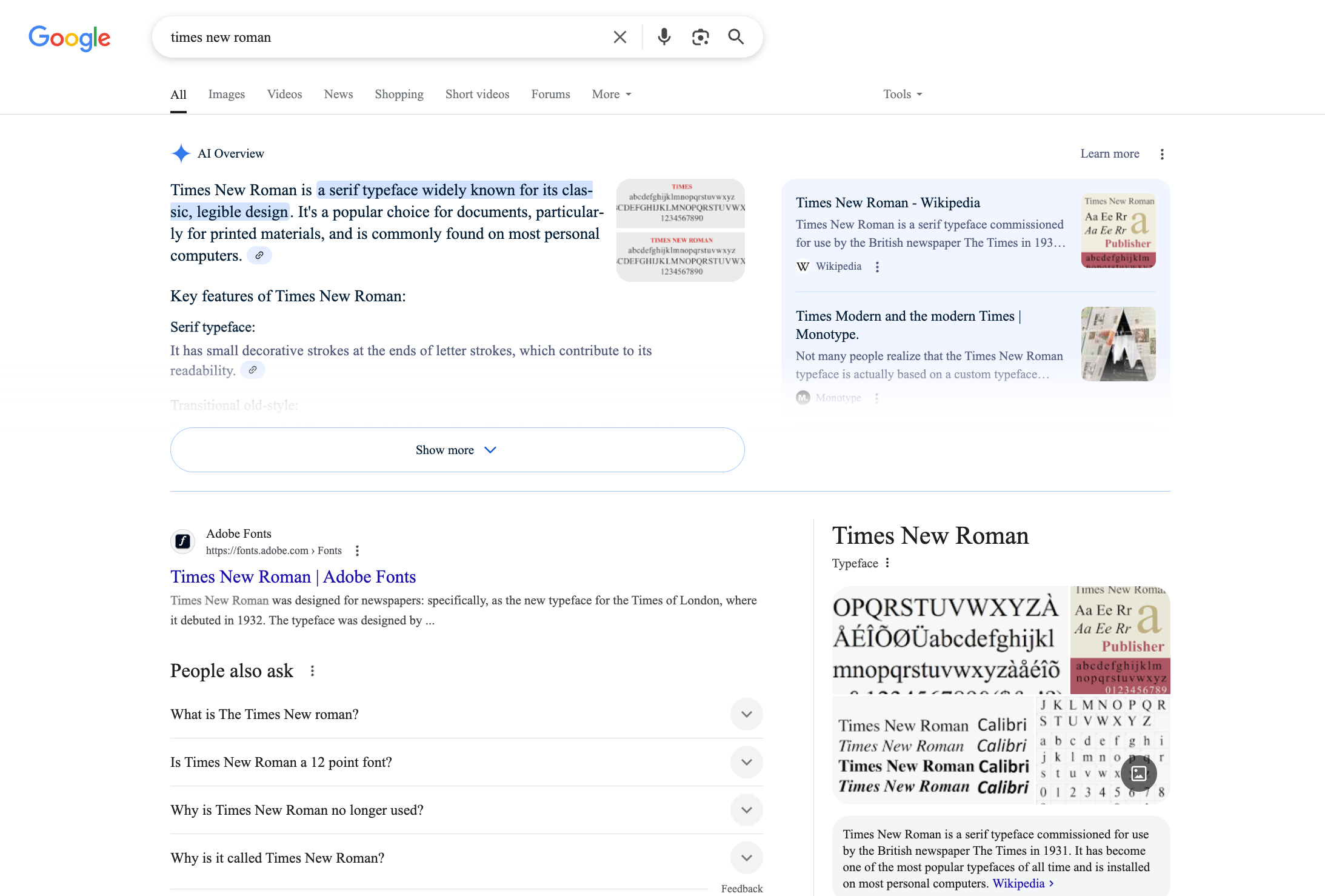Open Monotype source three-dot menu
Screen dimensions: 1325x896
pos(876,398)
